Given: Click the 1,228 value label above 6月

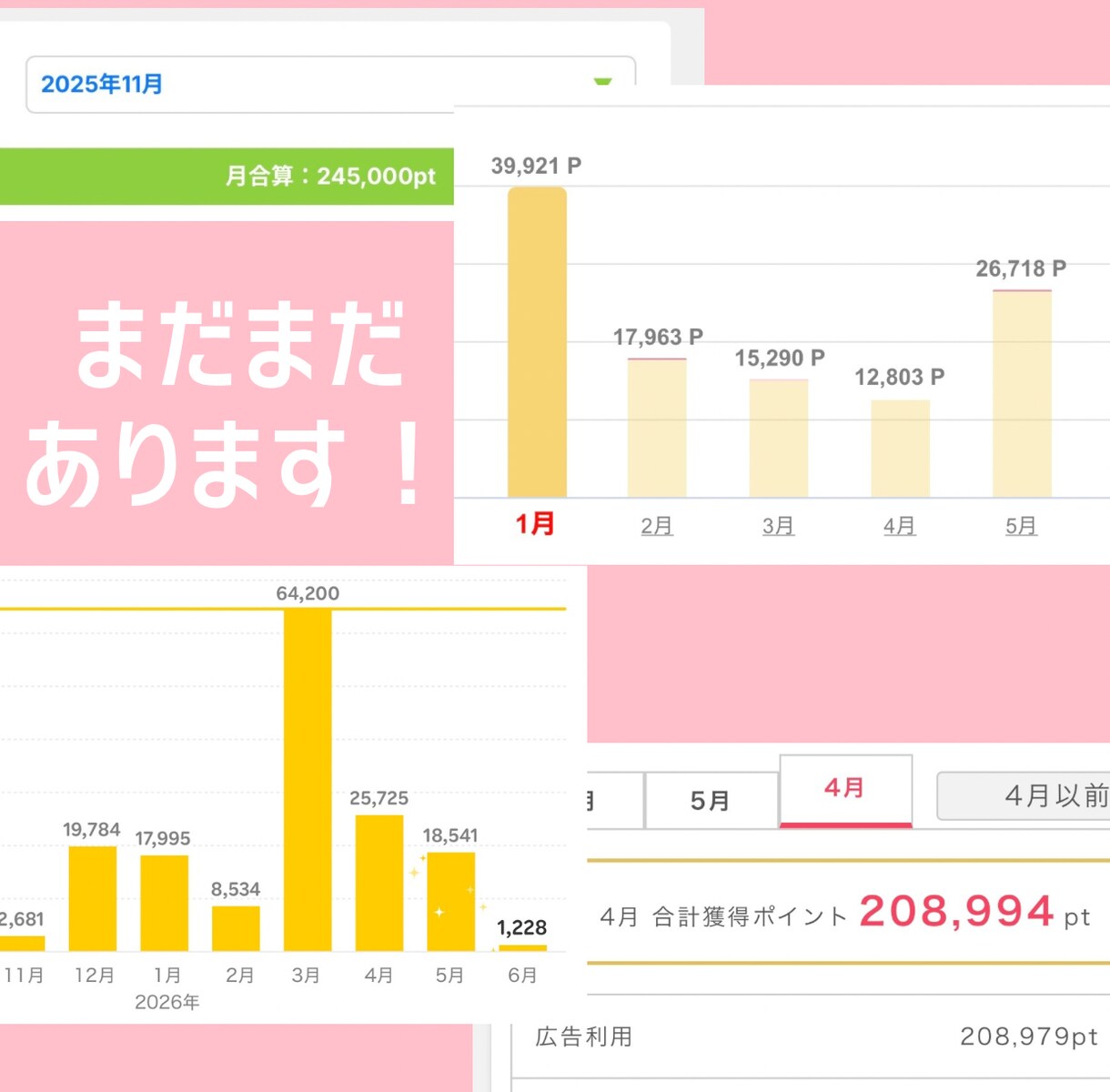Looking at the screenshot, I should coord(521,927).
